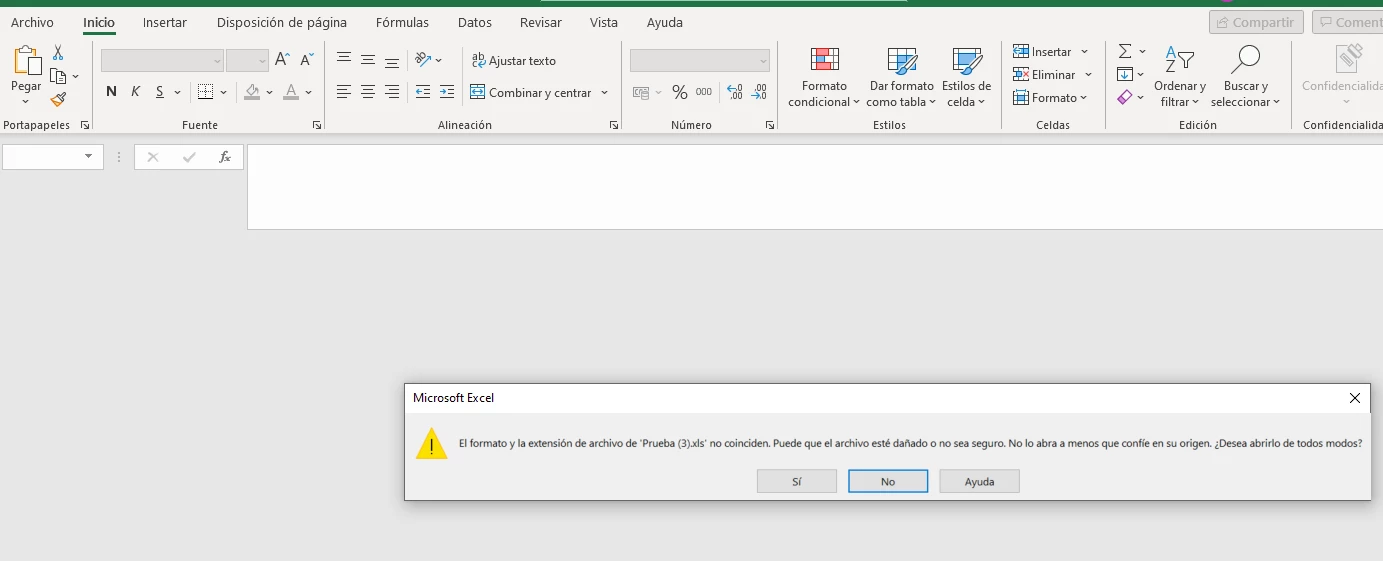Apply percent style icon
The width and height of the screenshot is (1383, 561).
(x=680, y=92)
